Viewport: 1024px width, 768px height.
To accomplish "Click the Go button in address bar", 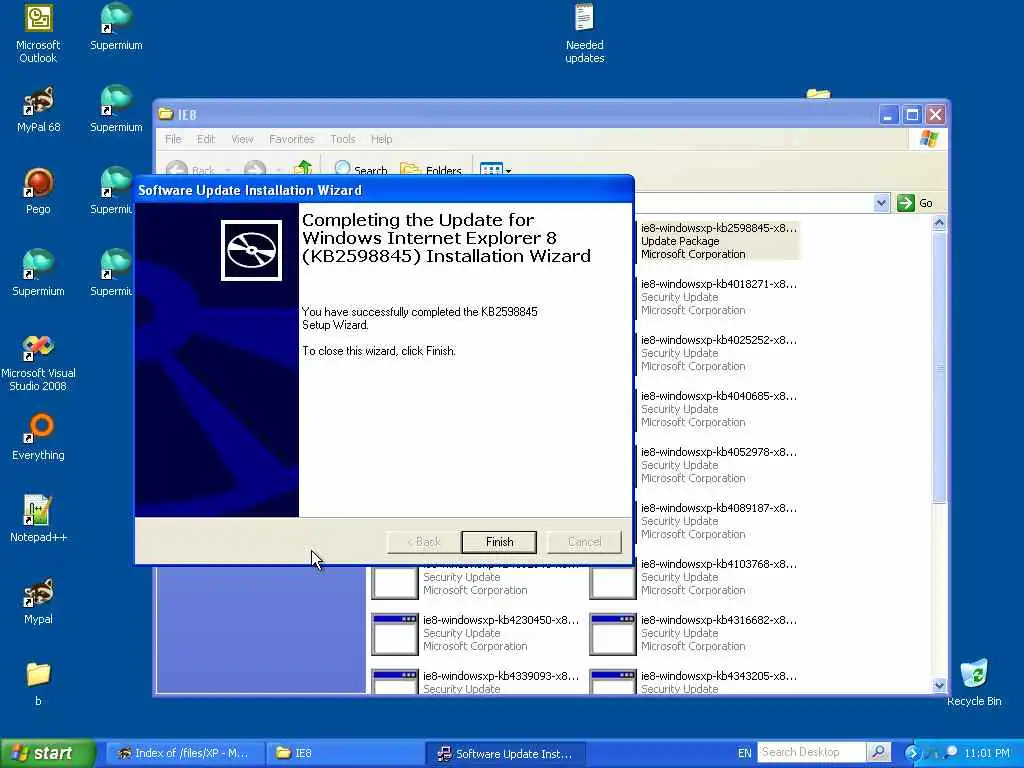I will point(915,203).
